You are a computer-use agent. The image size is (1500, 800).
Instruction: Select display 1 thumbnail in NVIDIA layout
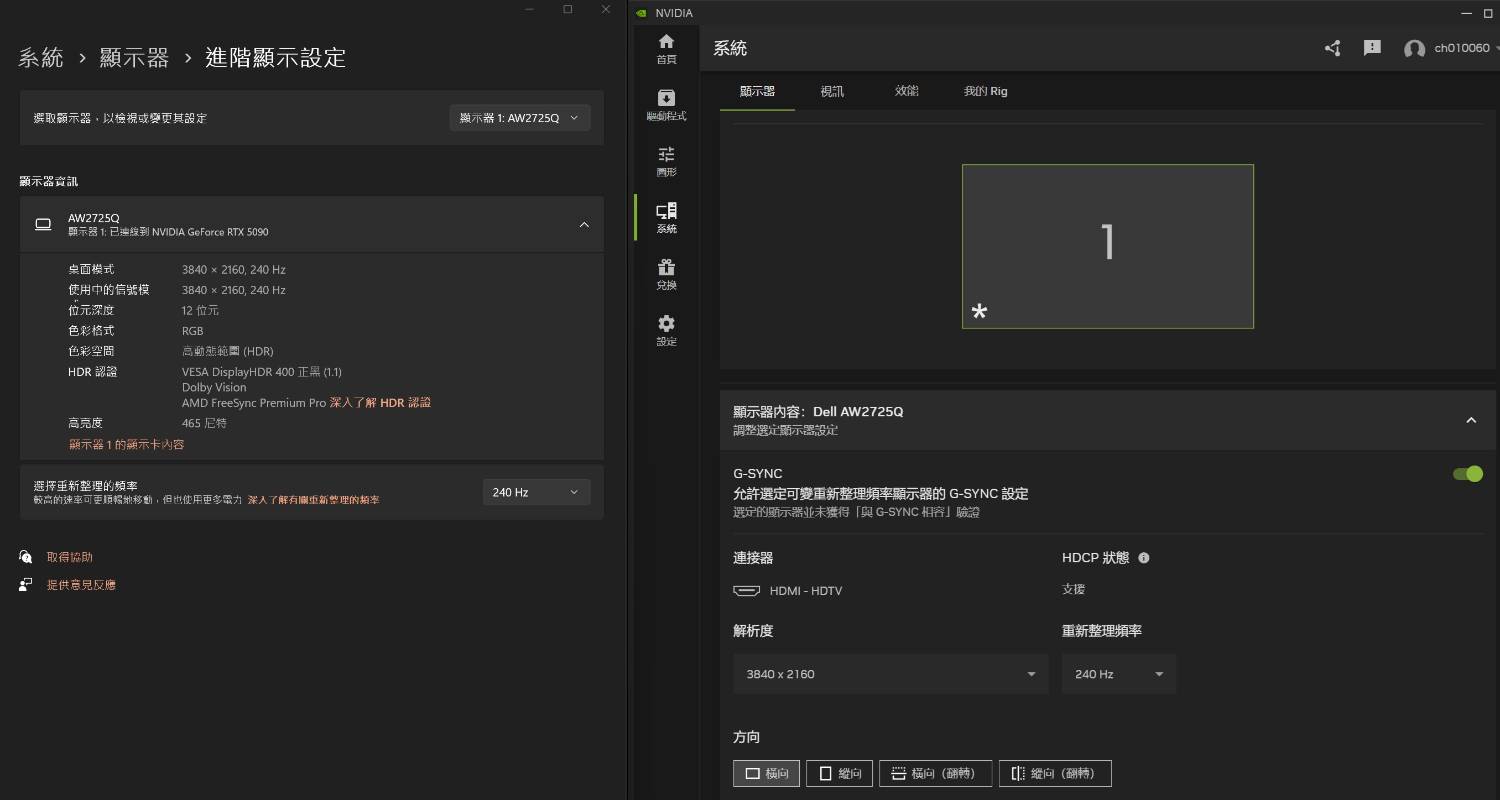pos(1107,246)
